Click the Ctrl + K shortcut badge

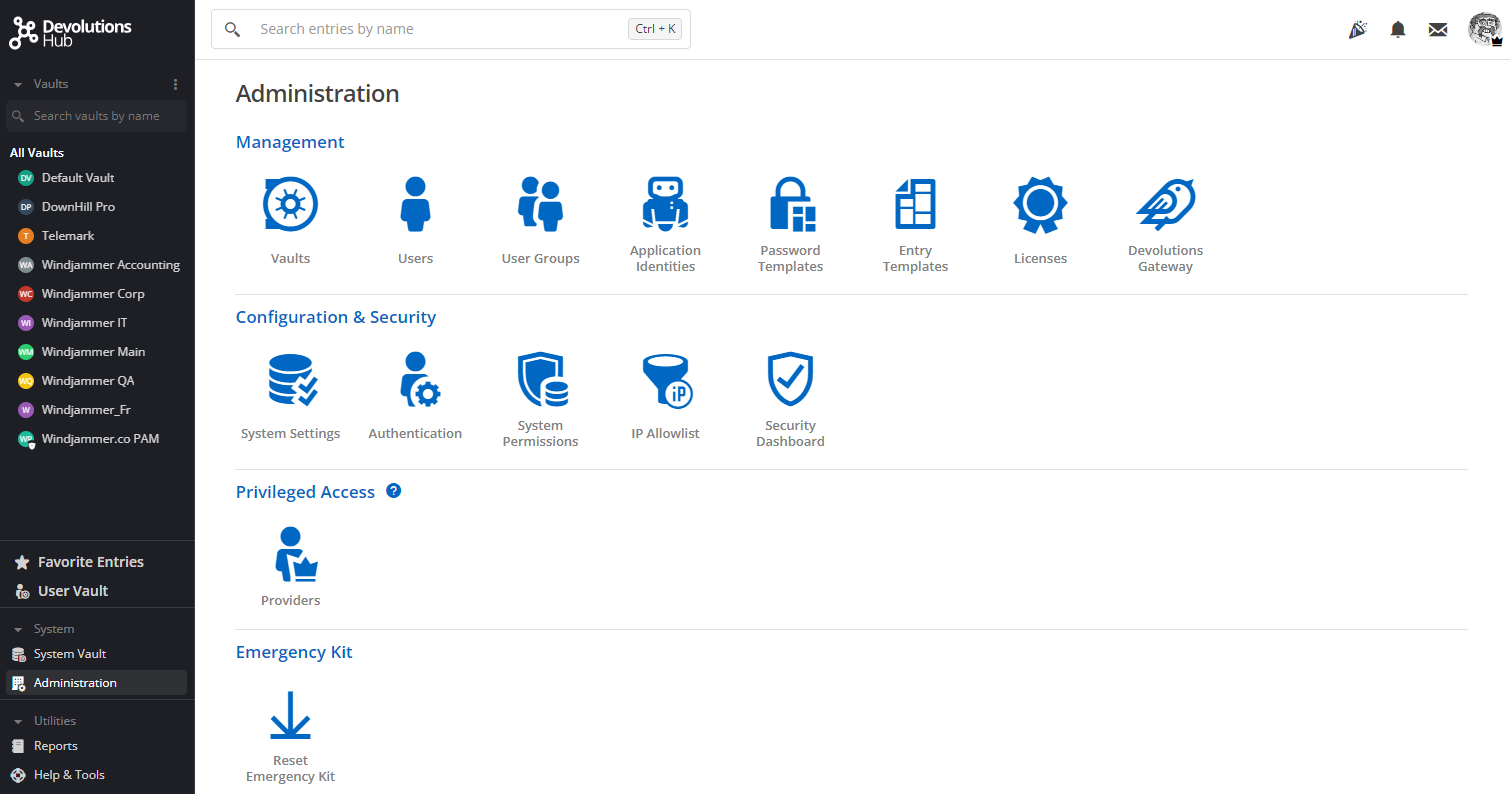pos(655,30)
